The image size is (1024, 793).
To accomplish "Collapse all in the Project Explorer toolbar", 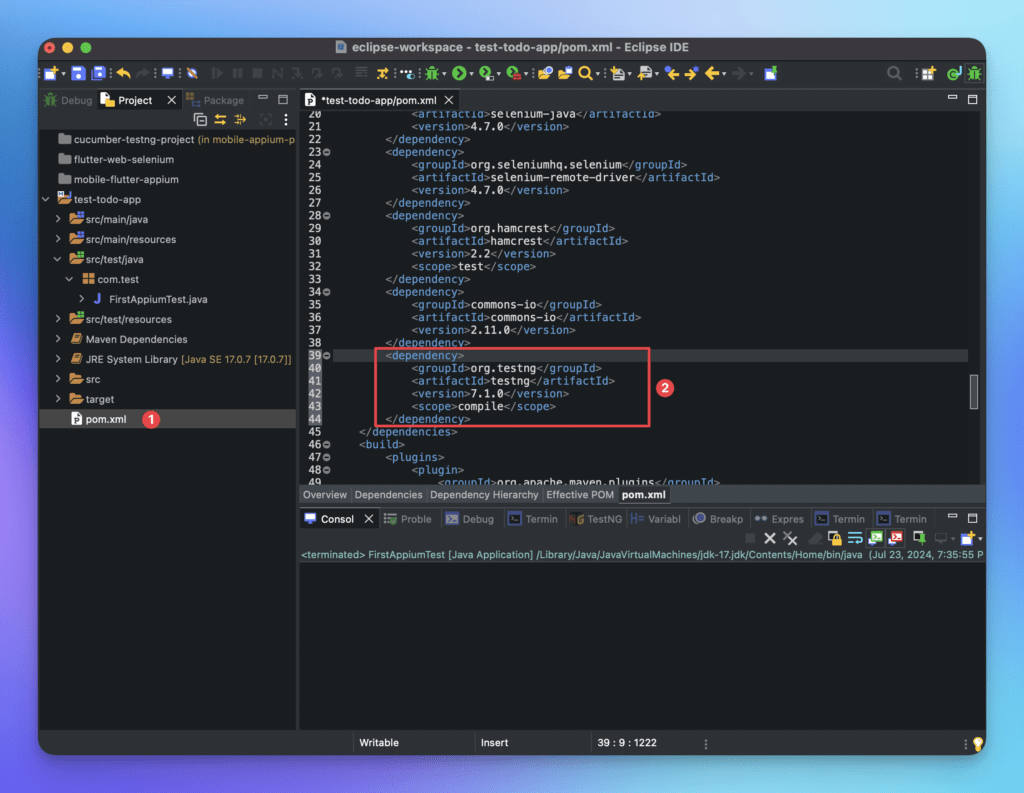I will tap(200, 119).
